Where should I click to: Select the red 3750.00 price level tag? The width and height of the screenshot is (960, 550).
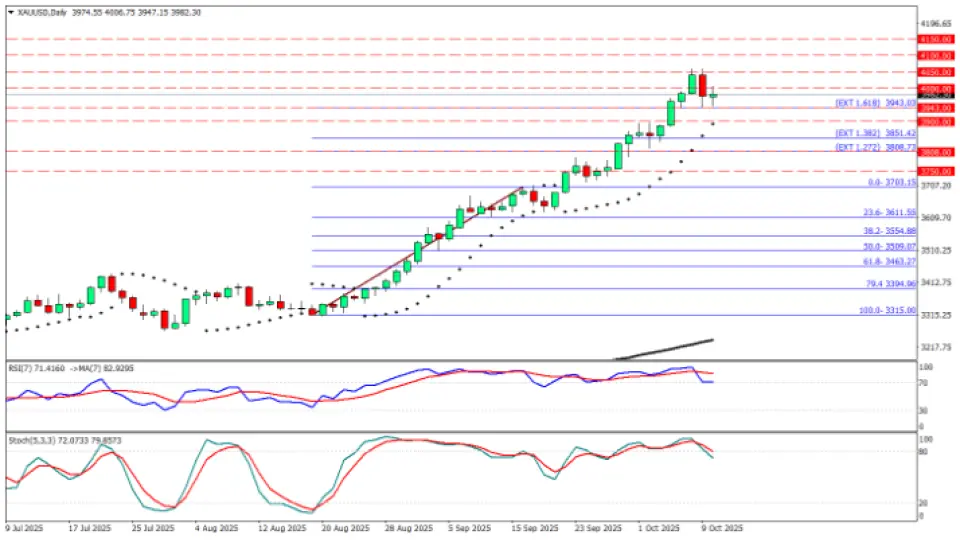tap(937, 171)
